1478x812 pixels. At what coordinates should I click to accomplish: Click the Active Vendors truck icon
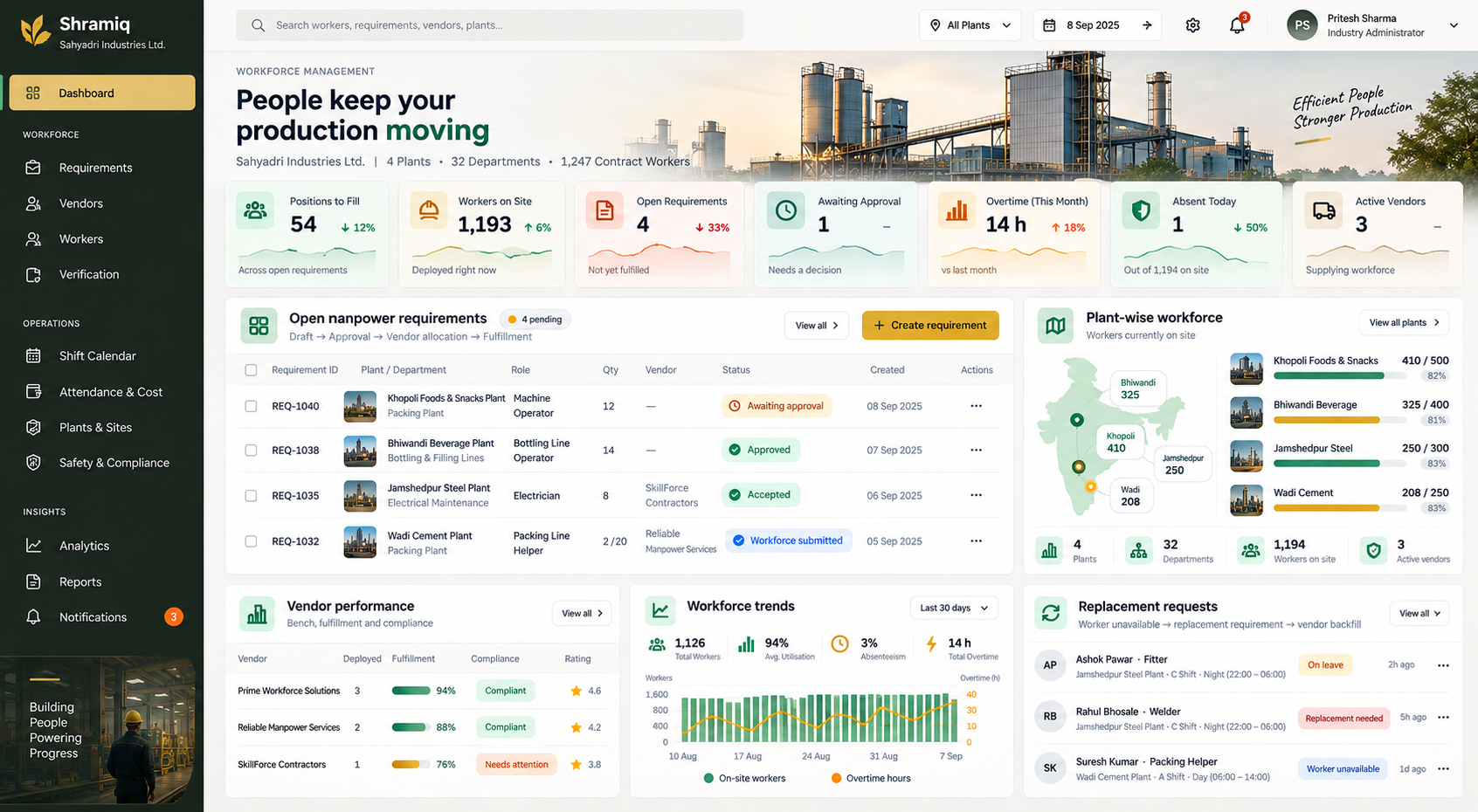pyautogui.click(x=1323, y=210)
